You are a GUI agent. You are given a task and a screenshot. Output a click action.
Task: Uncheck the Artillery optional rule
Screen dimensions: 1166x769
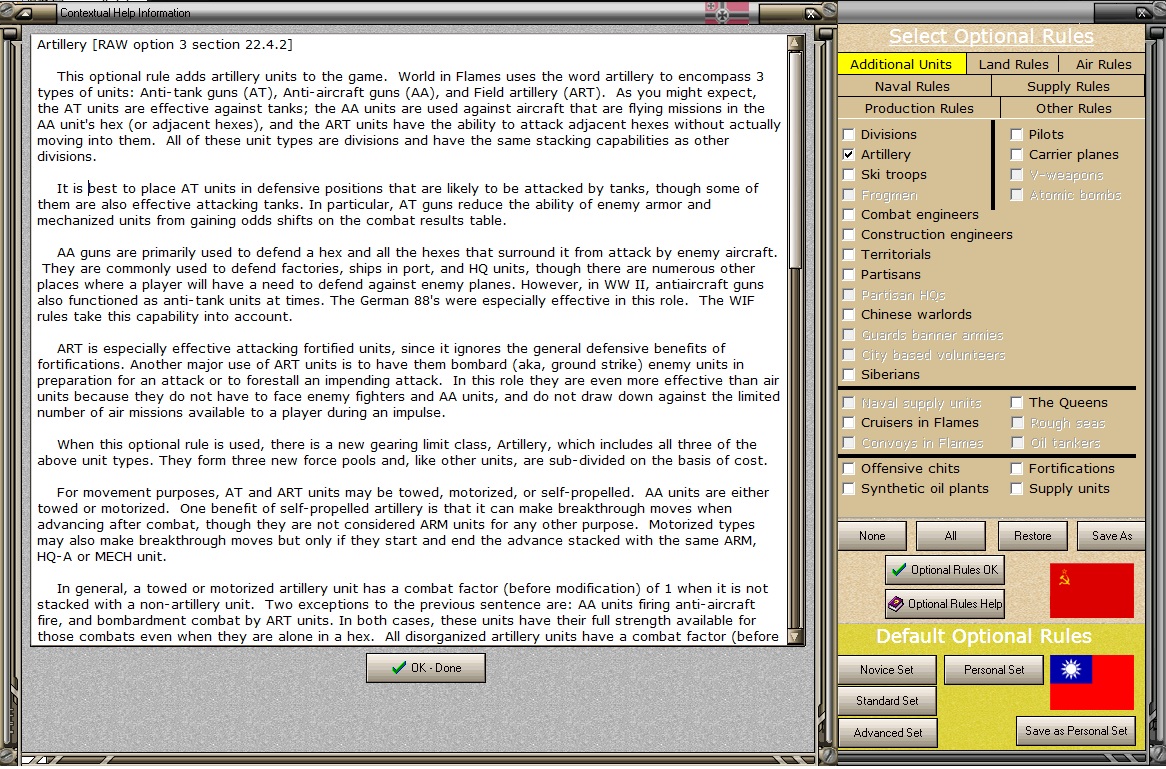[848, 155]
